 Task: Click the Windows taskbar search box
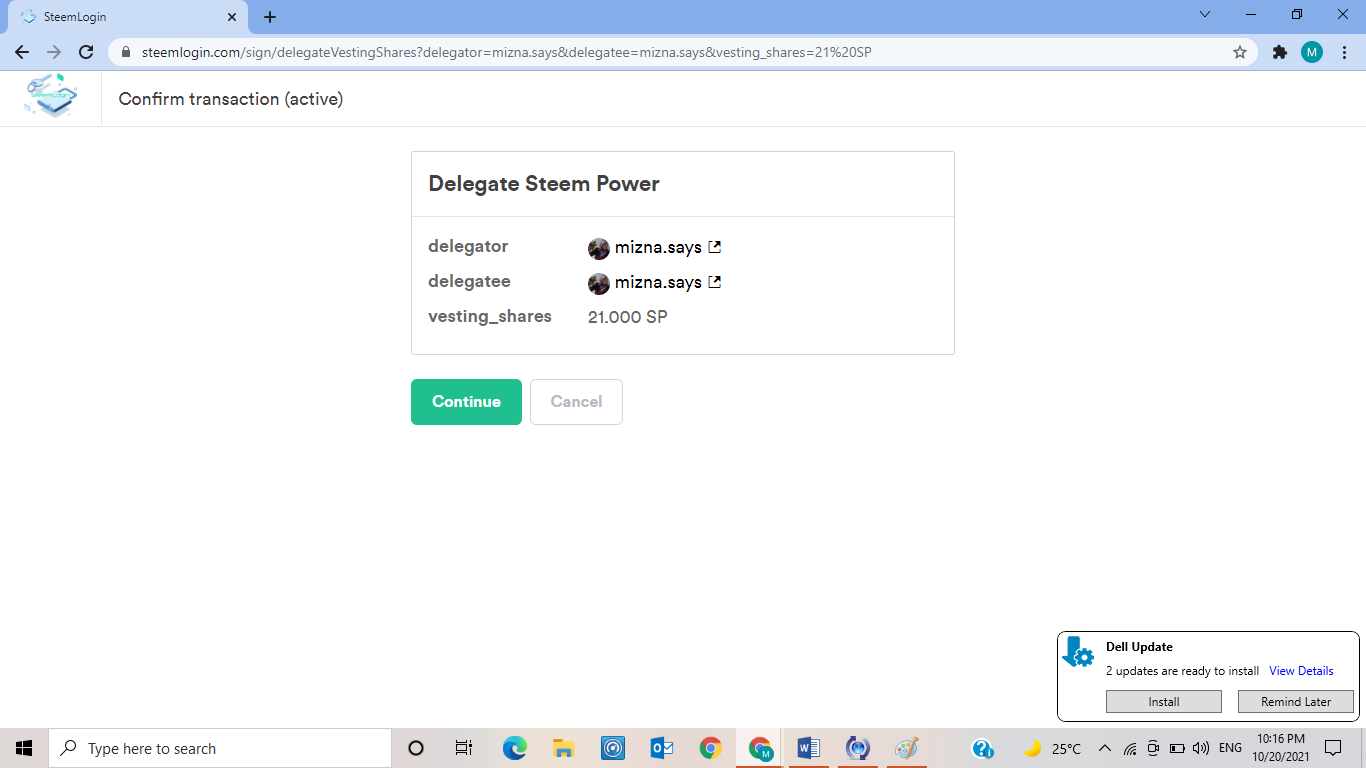pyautogui.click(x=220, y=748)
